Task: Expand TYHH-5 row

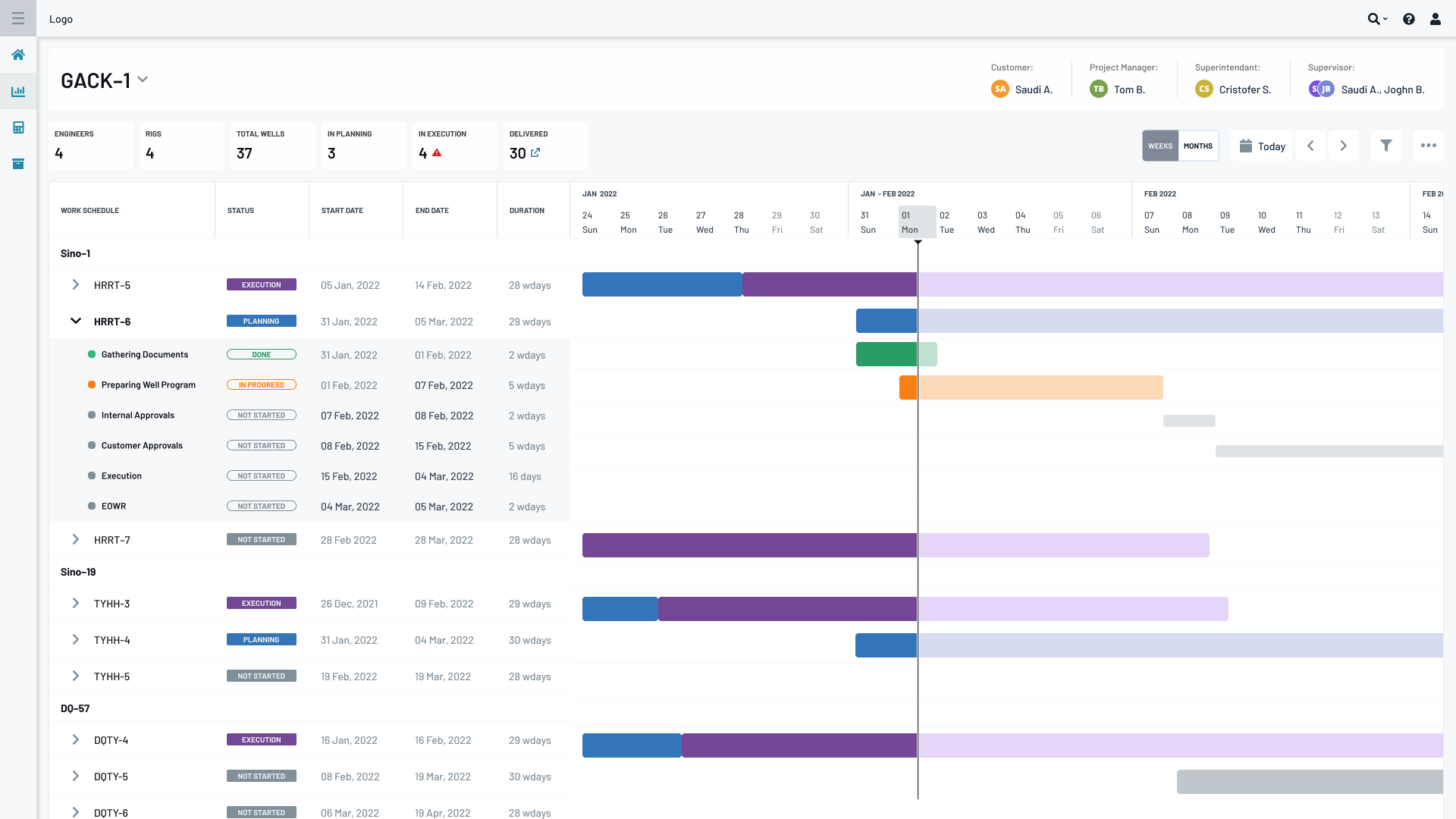Action: click(75, 676)
